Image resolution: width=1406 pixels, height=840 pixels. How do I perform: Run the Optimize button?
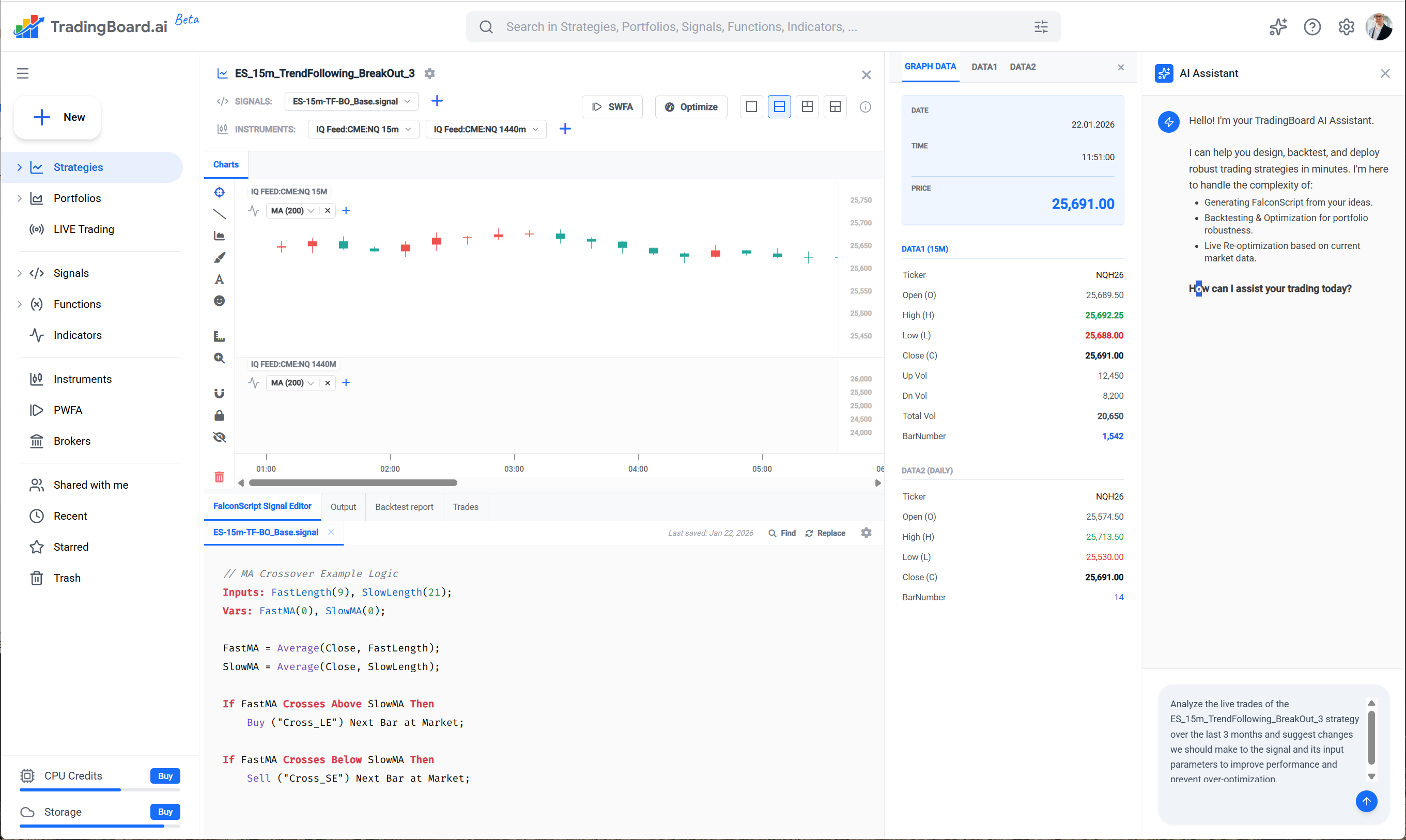[690, 106]
